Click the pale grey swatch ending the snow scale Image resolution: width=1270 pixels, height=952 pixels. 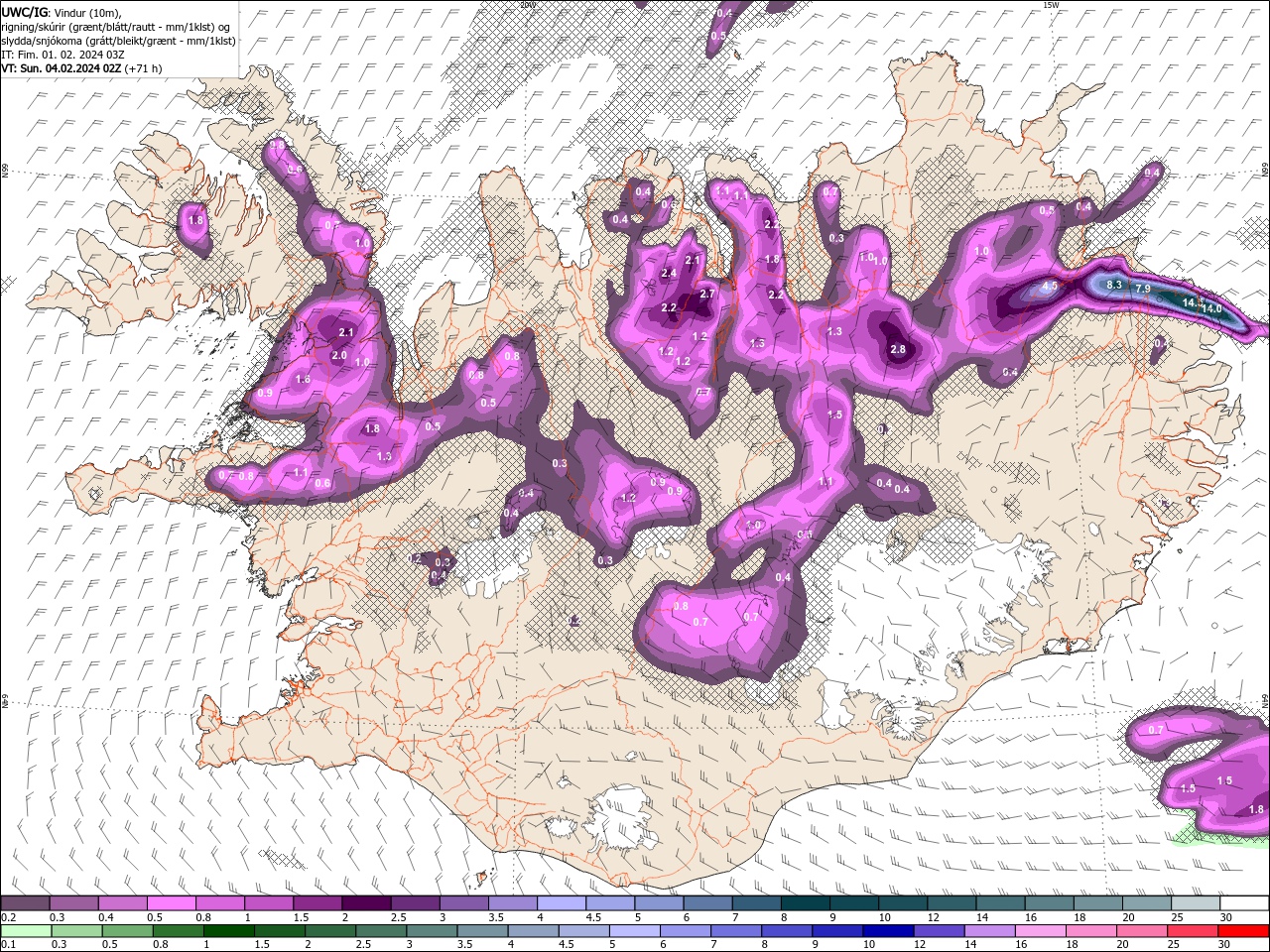[1196, 903]
